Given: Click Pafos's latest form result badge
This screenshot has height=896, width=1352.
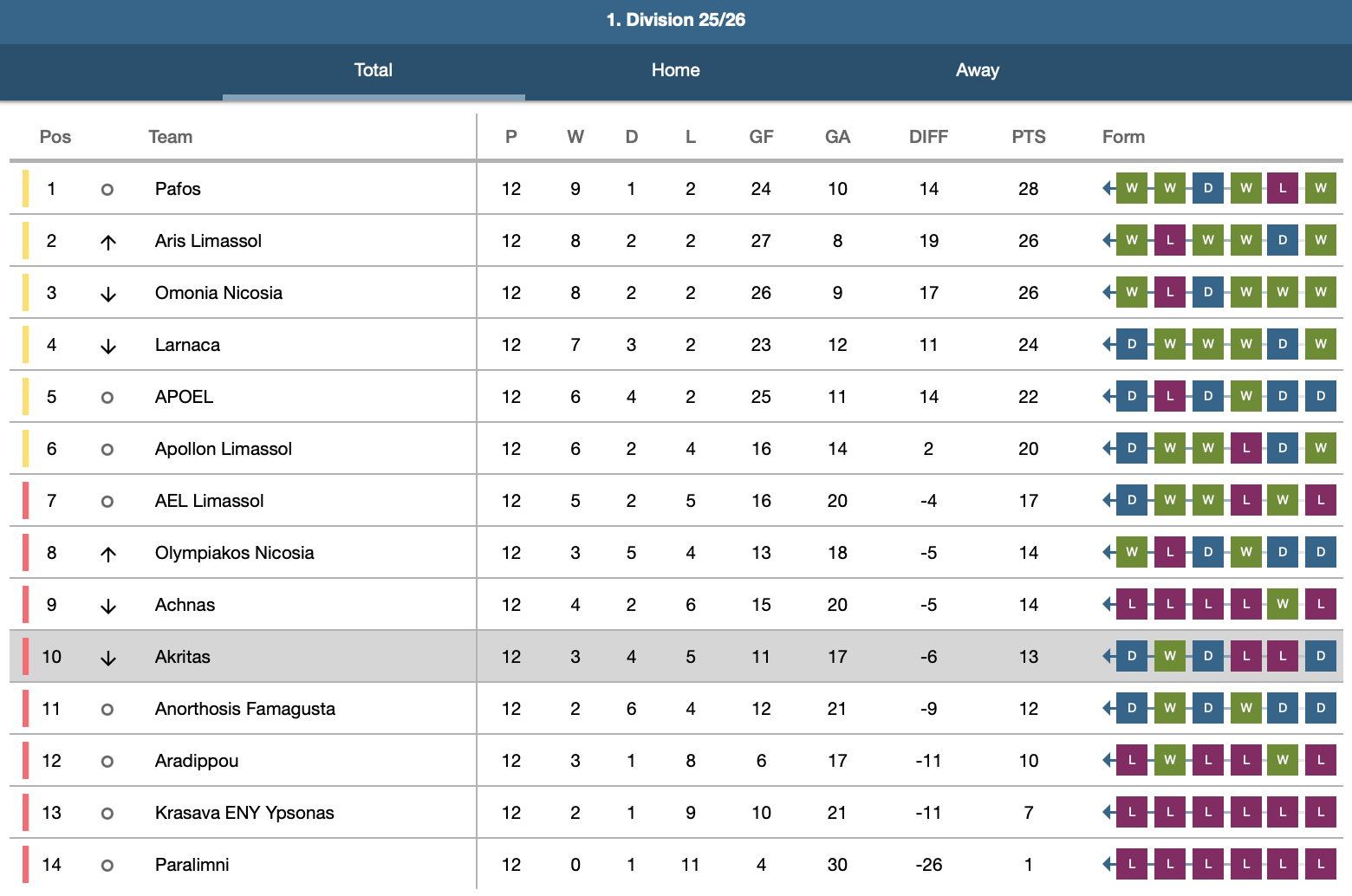Looking at the screenshot, I should click(1131, 188).
